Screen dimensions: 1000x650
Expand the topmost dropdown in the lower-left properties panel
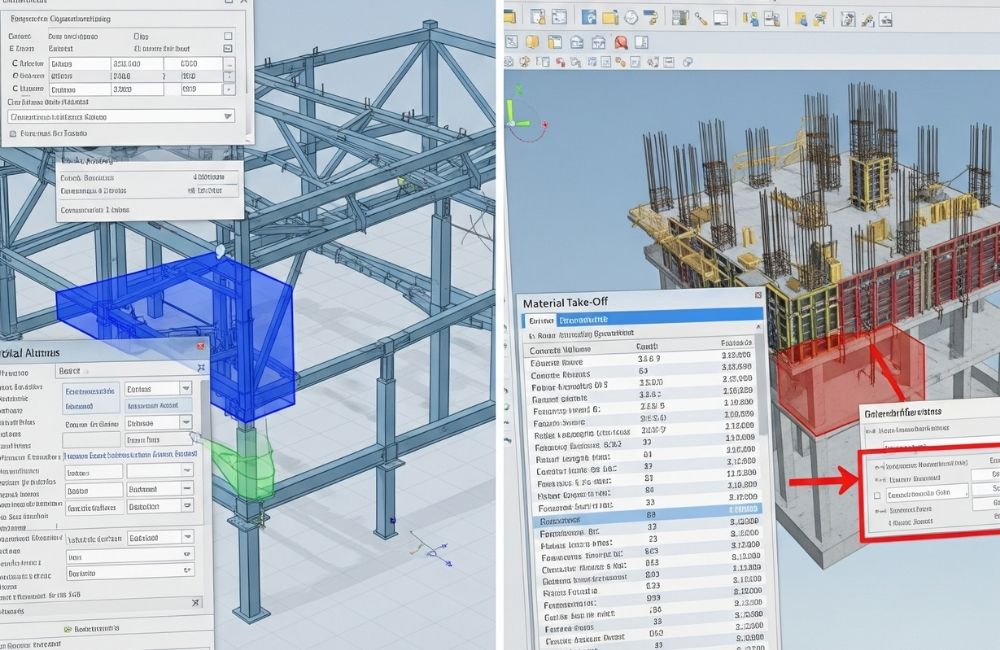click(x=186, y=388)
